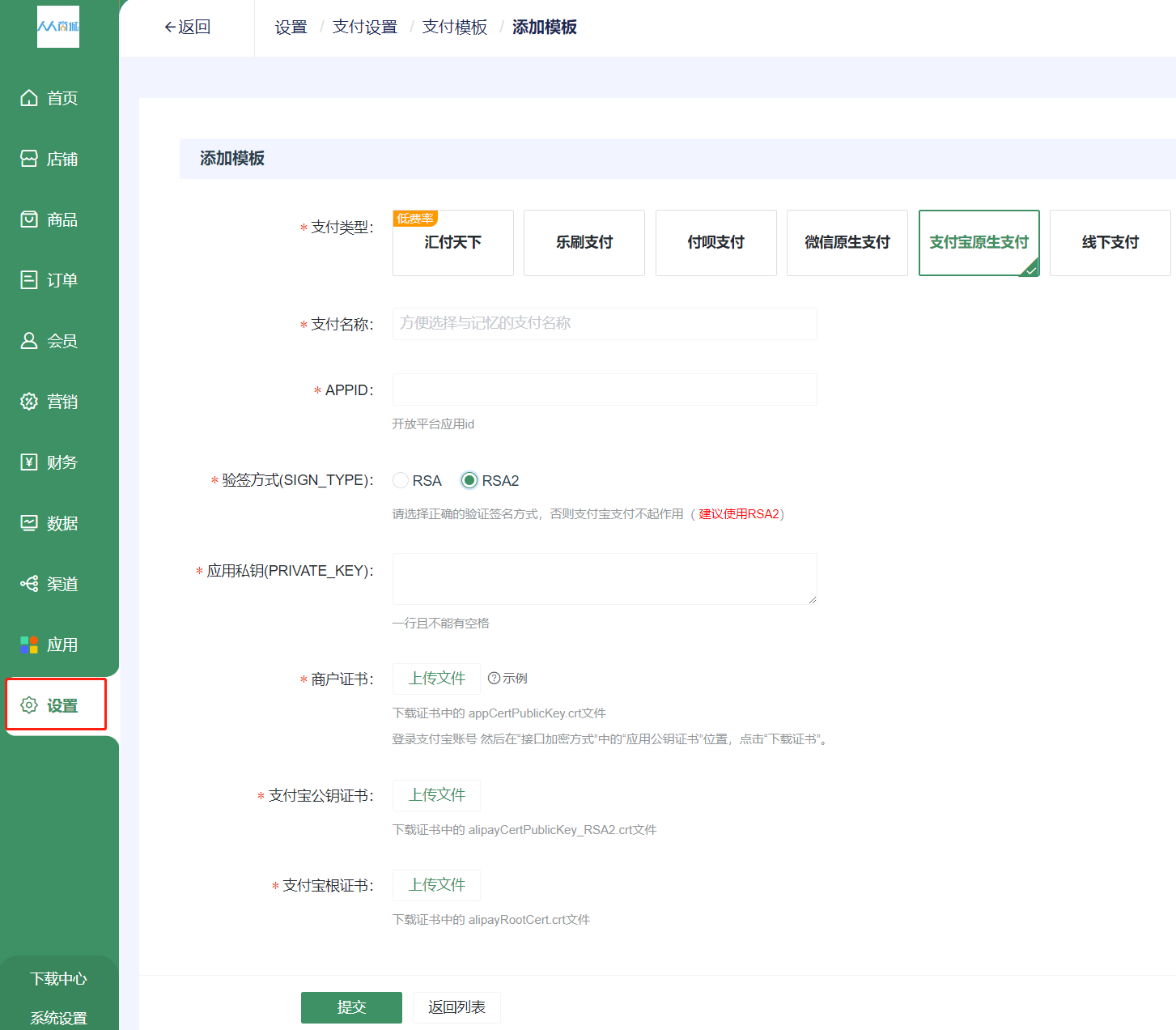Click the data chart icon beside 数据
Viewport: 1176px width, 1030px height.
(29, 523)
